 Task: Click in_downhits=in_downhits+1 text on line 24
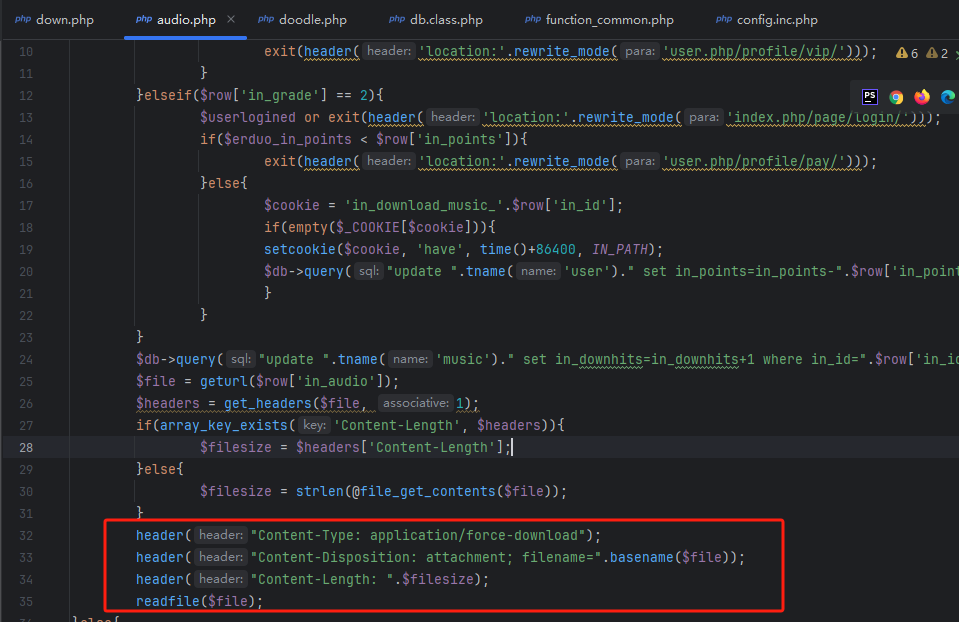click(654, 360)
